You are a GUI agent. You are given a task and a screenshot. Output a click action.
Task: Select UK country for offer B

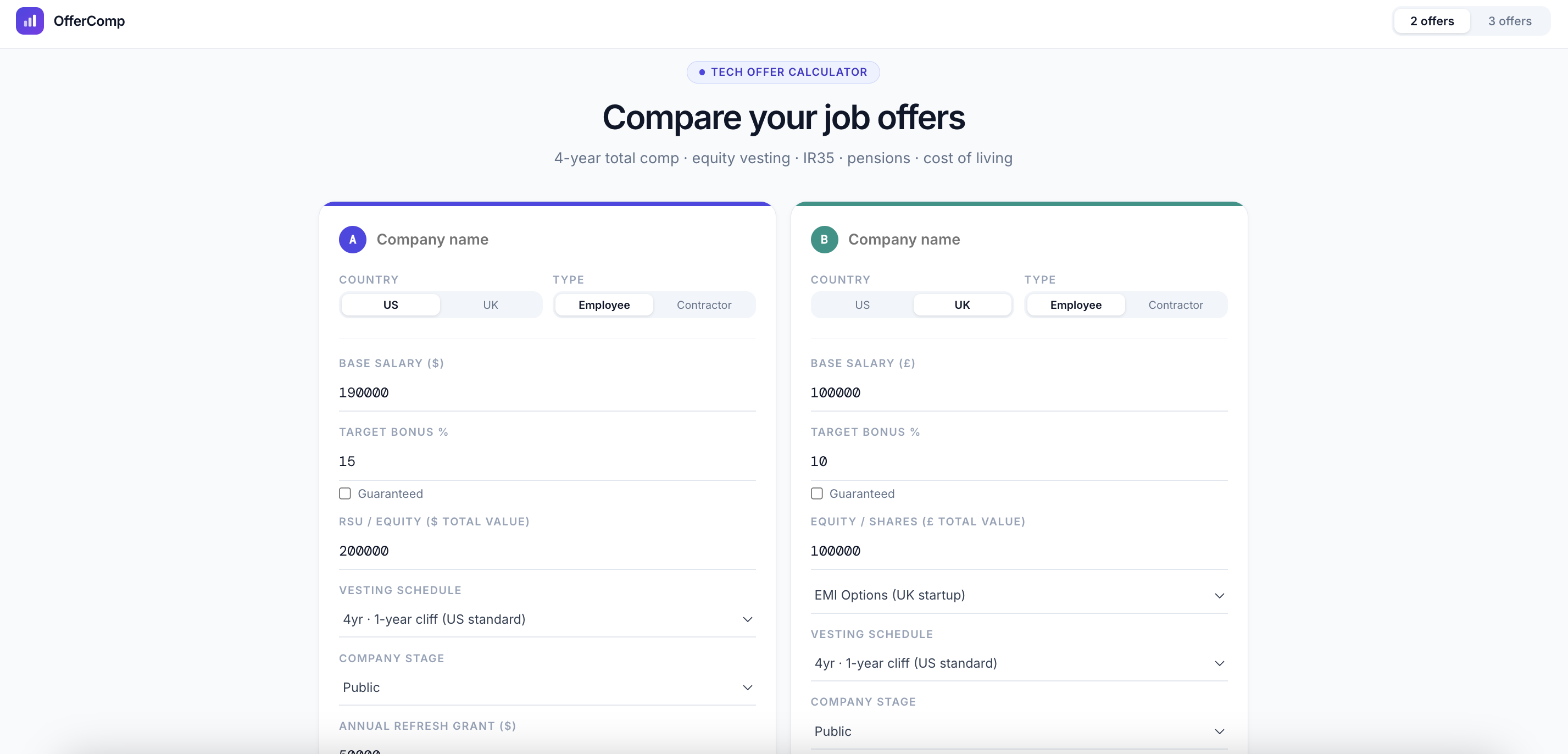(962, 304)
